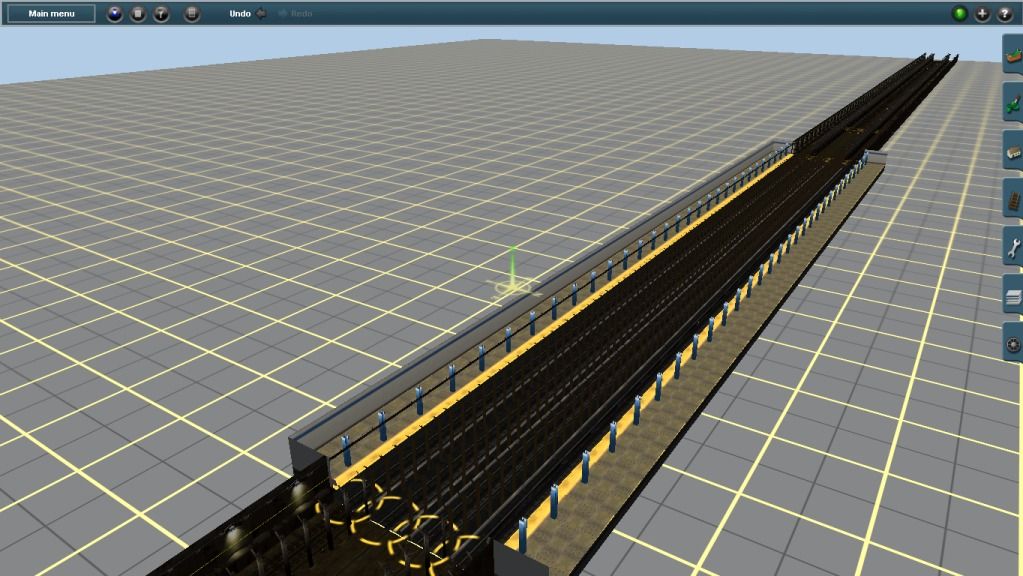Open the Train wheel tab at bottom
This screenshot has width=1023, height=576.
click(x=1013, y=344)
